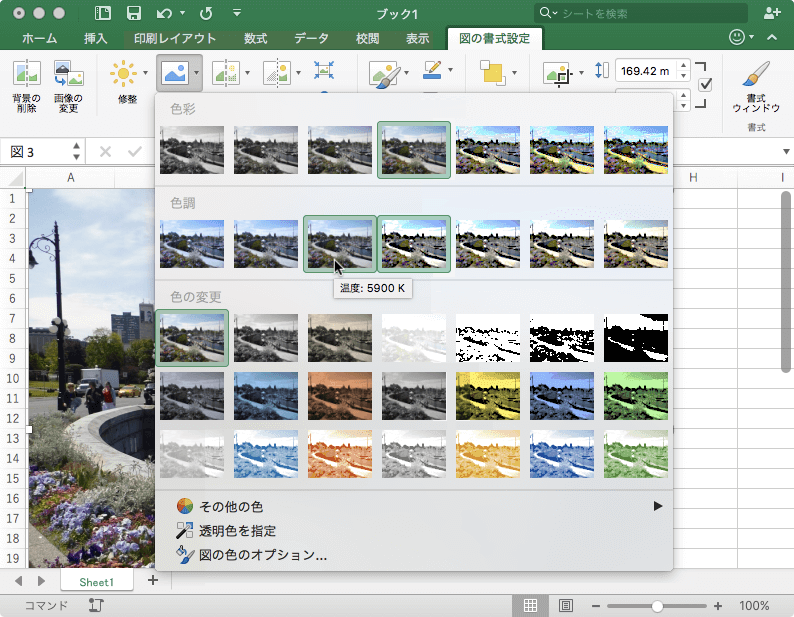Click the crop tool icon
The width and height of the screenshot is (794, 617).
point(556,74)
